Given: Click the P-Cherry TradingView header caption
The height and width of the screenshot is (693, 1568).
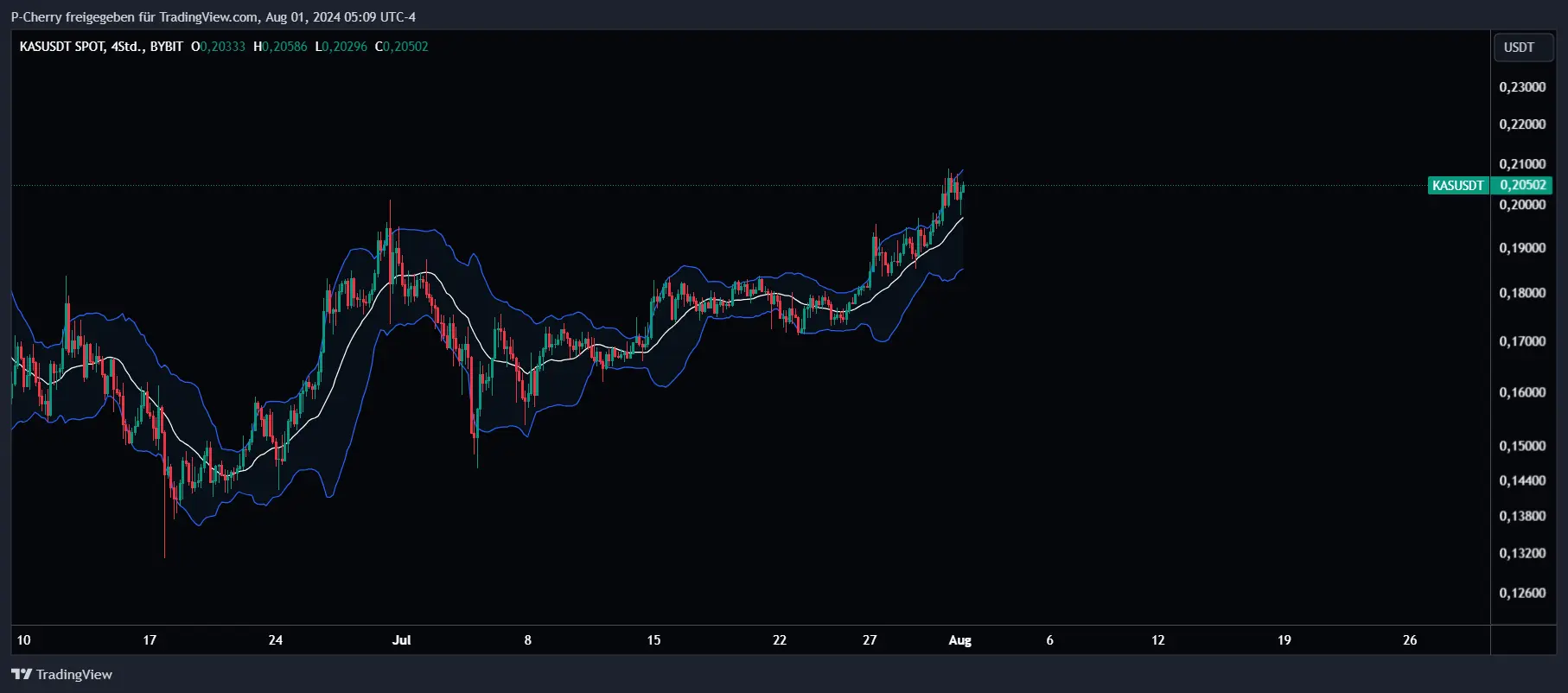Looking at the screenshot, I should (213, 16).
